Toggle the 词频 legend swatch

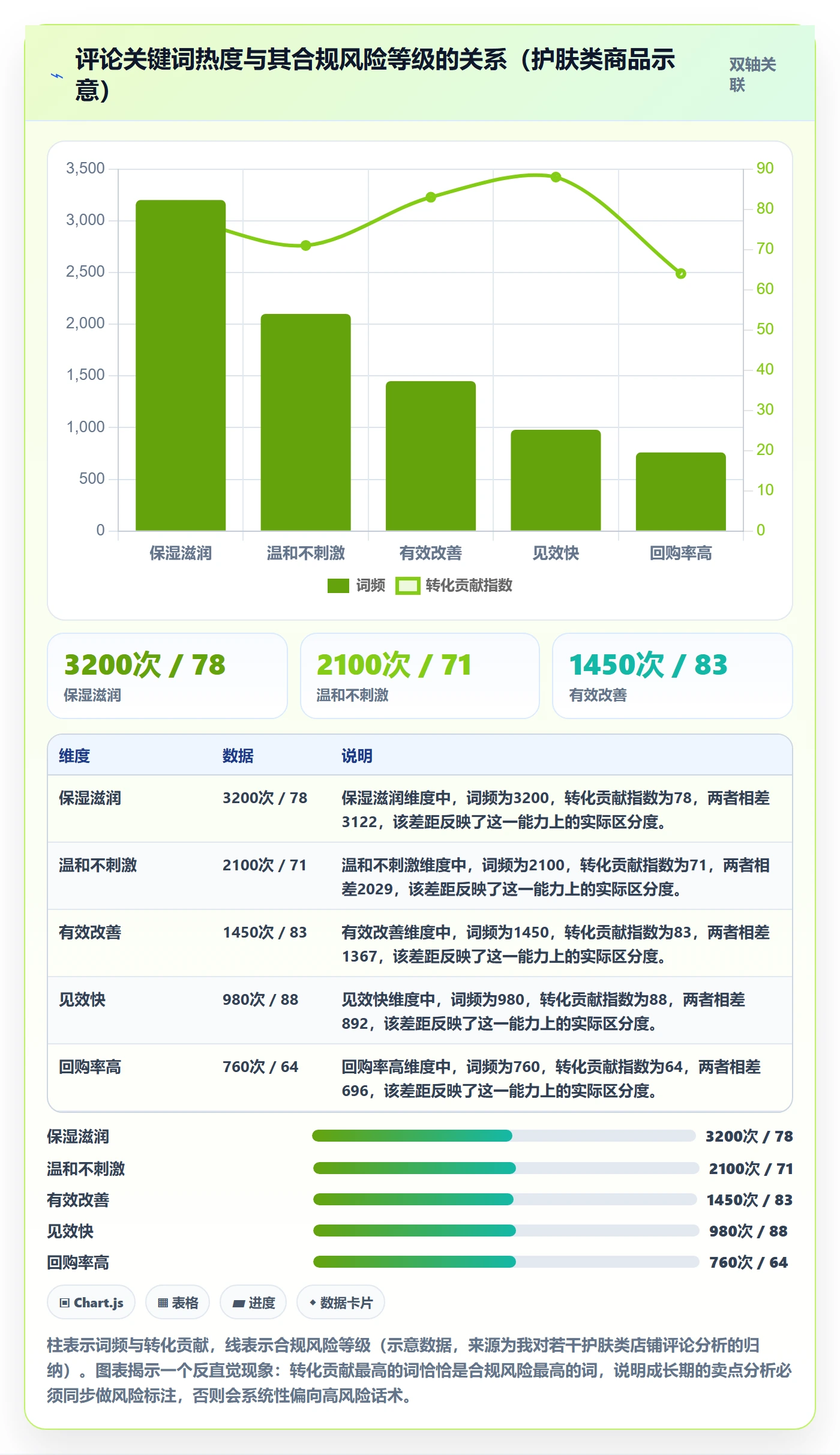(338, 586)
